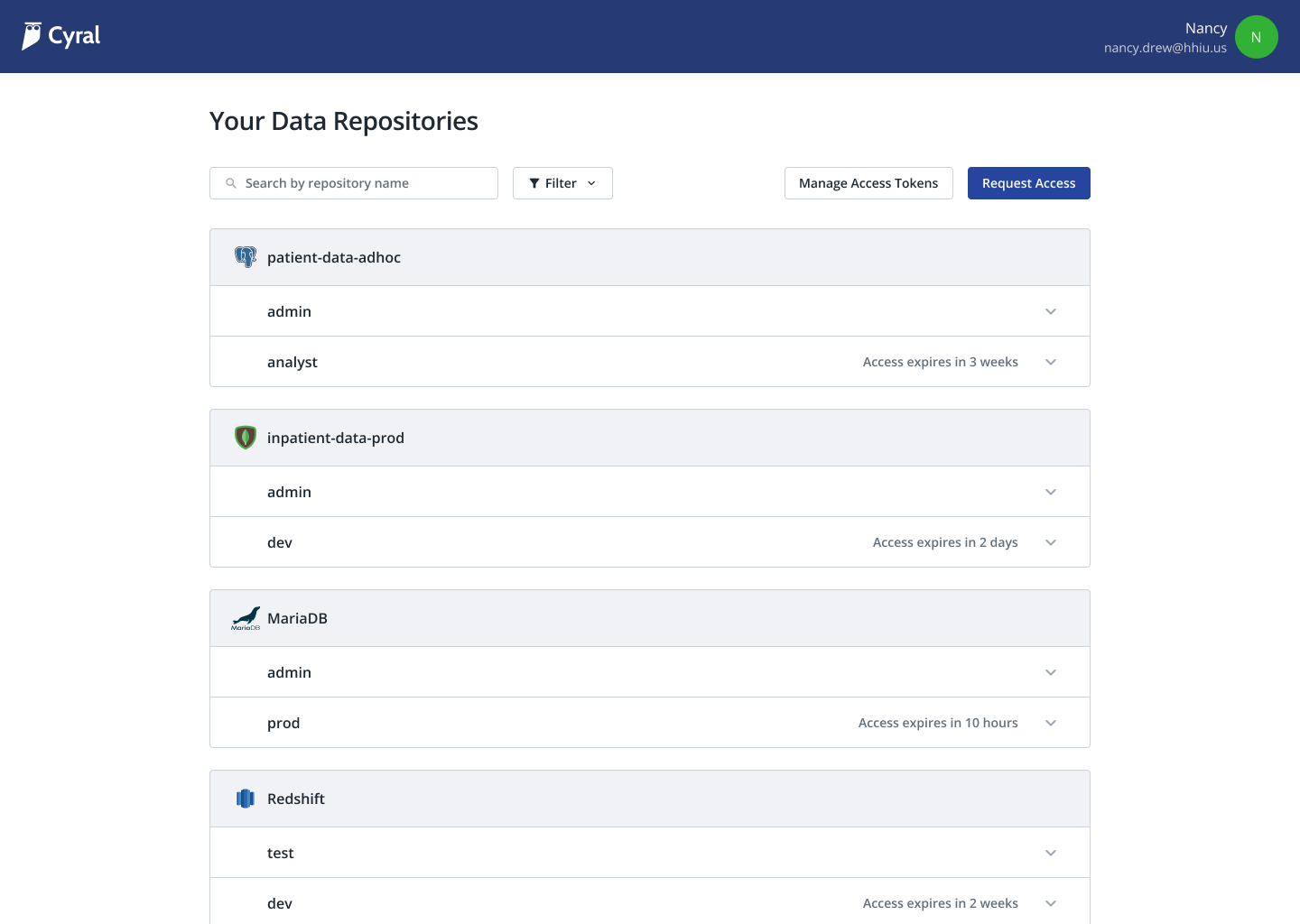Click the Manage Access Tokens button
Image resolution: width=1300 pixels, height=924 pixels.
(868, 183)
